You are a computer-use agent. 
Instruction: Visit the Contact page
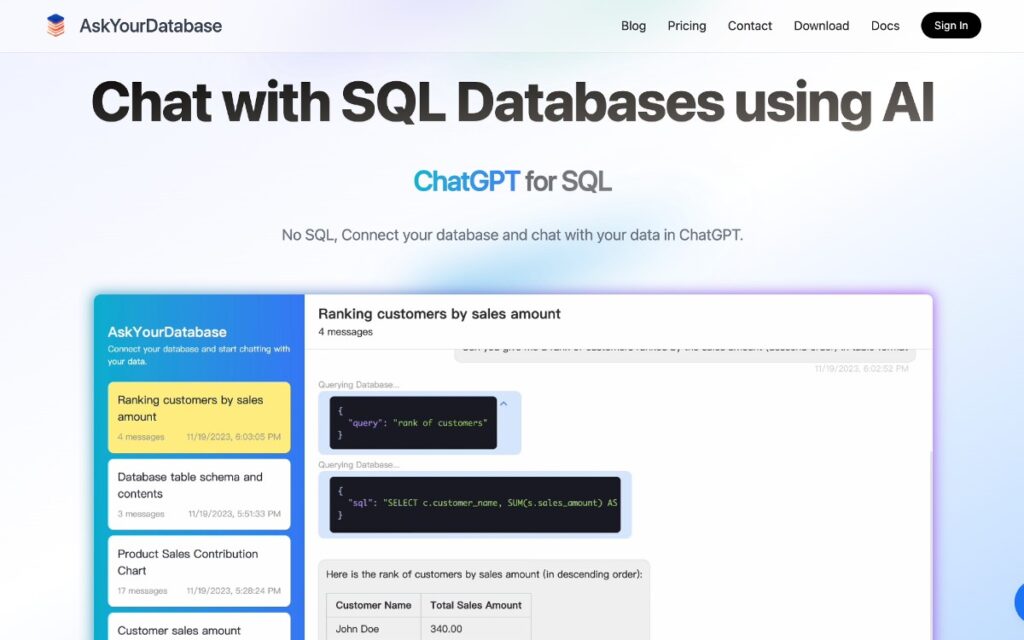click(x=749, y=26)
